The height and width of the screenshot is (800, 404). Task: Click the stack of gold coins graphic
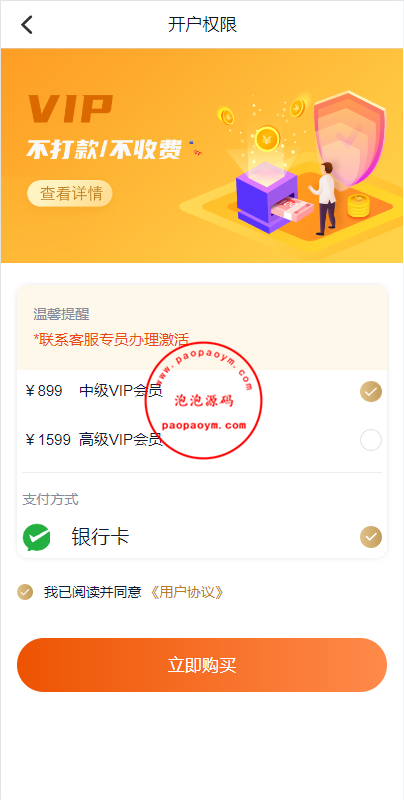[x=359, y=207]
